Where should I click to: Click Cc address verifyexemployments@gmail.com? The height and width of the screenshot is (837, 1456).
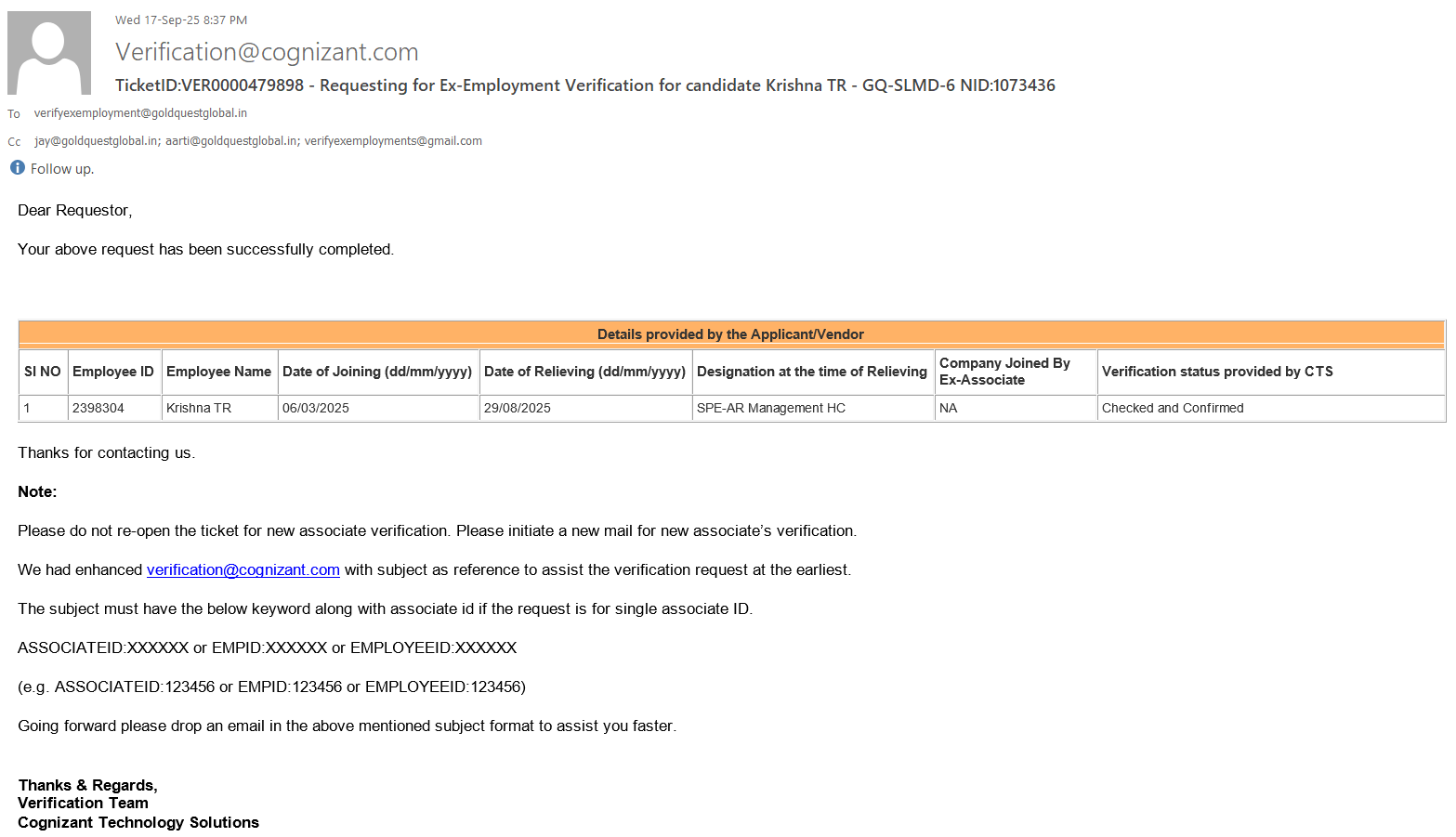coord(393,141)
